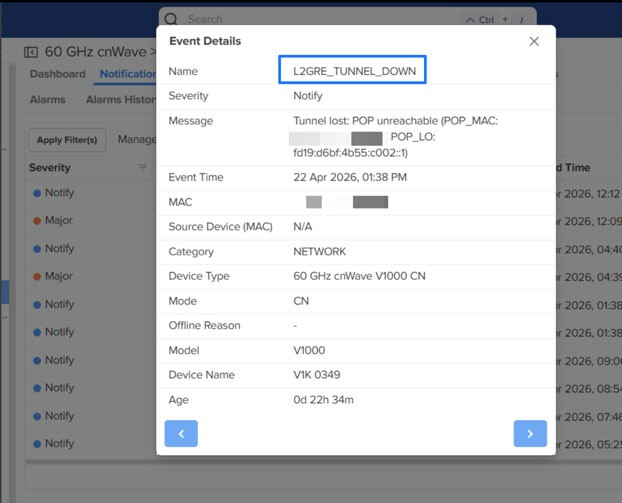This screenshot has width=622, height=503.
Task: Click the search magnifier icon
Action: 171,19
